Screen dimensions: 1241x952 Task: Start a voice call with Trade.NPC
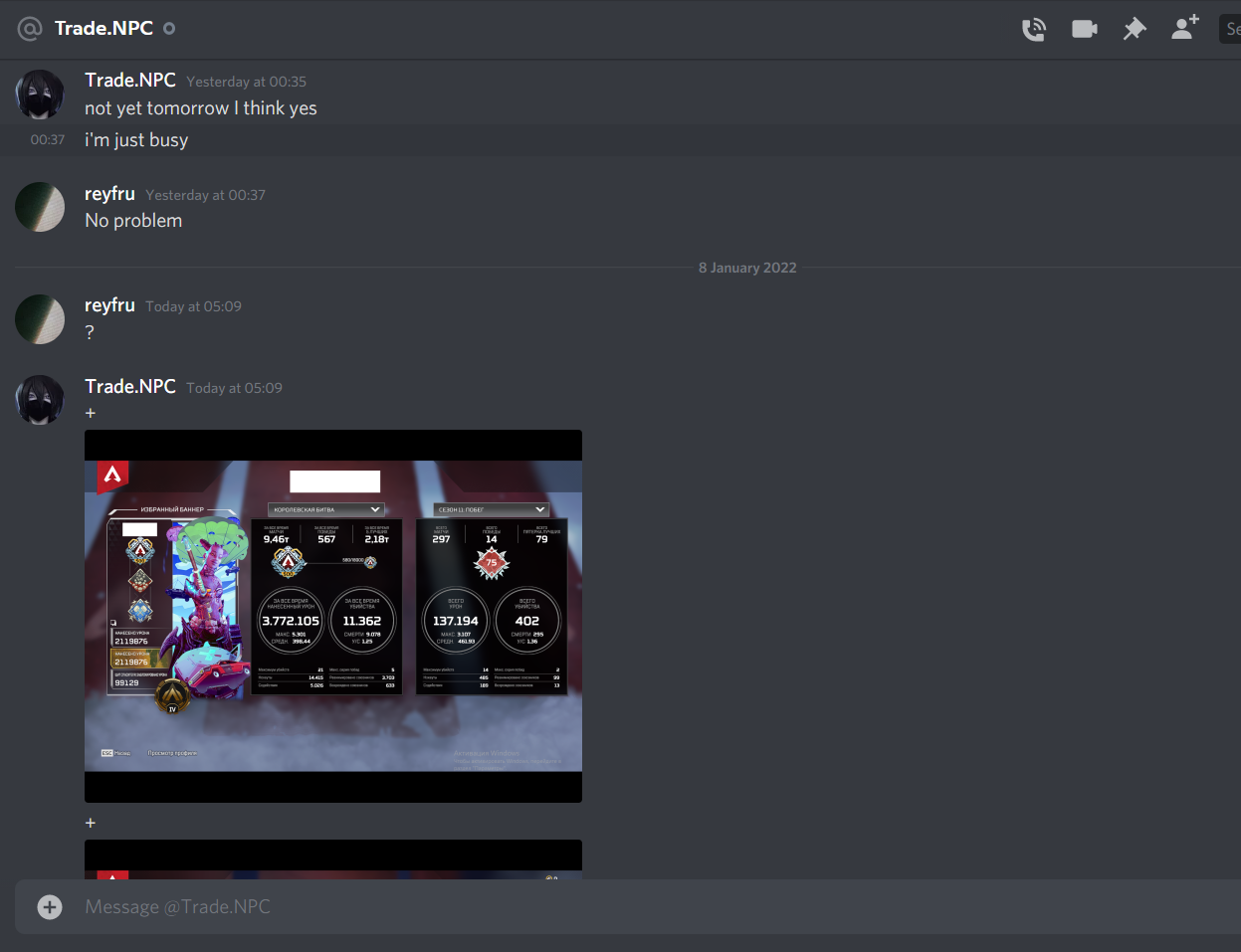[1034, 29]
